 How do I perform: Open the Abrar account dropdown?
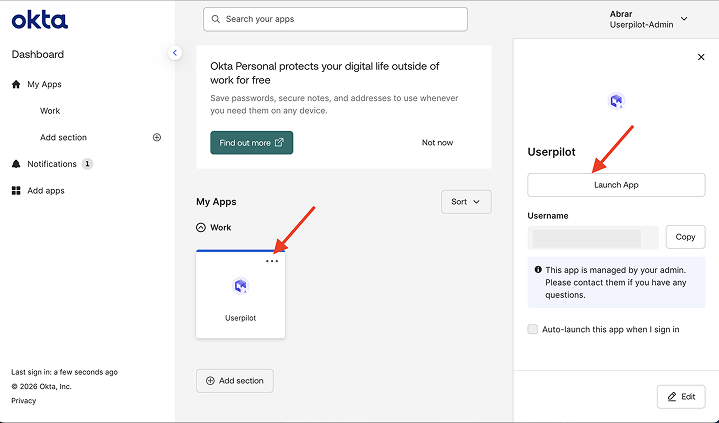coord(648,19)
